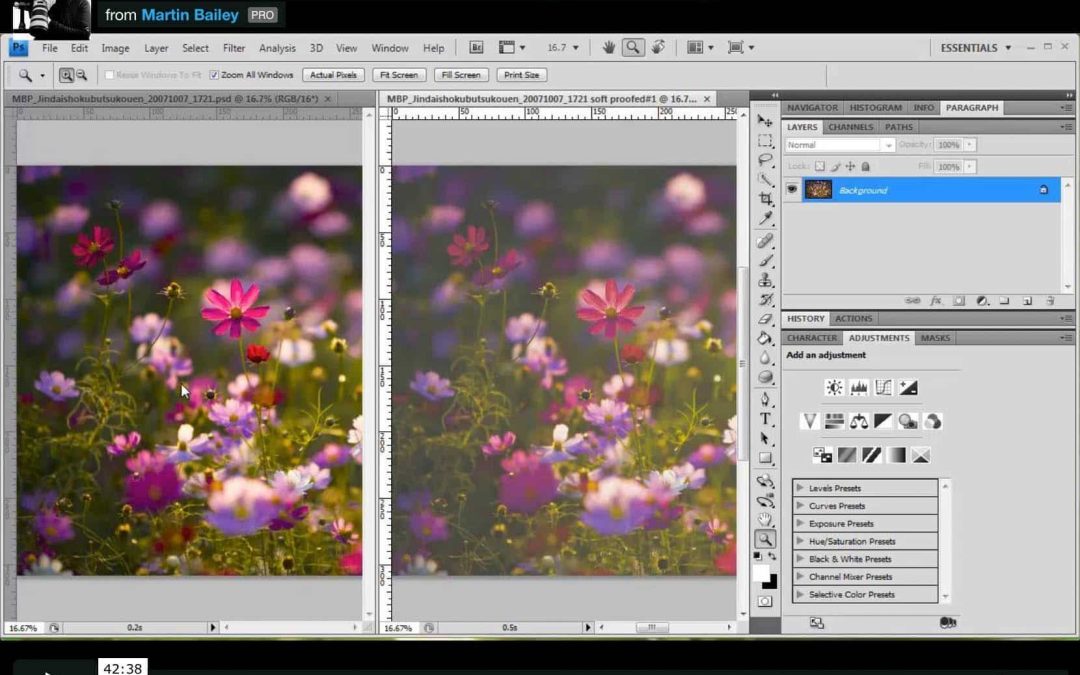Select the Hand tool in the options bar

point(608,47)
